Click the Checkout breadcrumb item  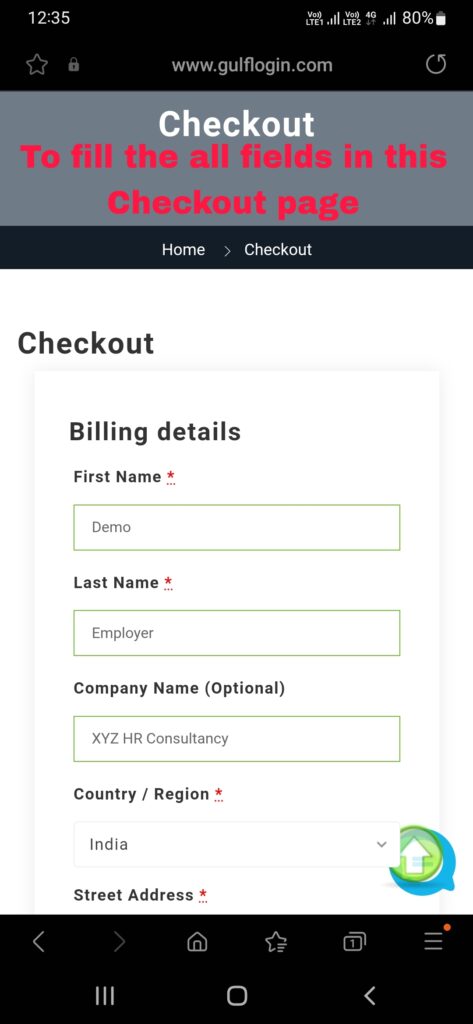coord(278,249)
